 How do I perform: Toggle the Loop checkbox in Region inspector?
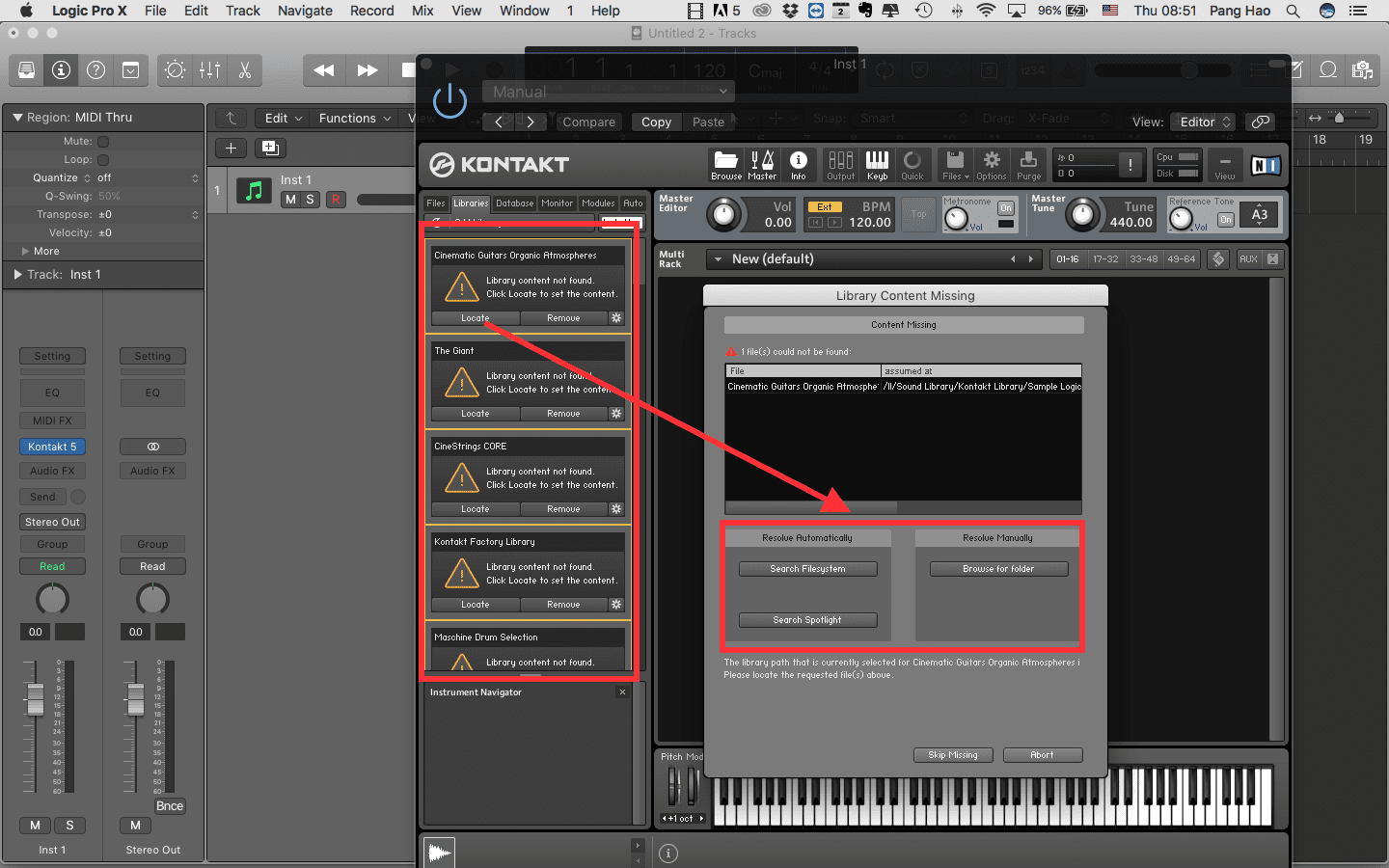tap(103, 159)
